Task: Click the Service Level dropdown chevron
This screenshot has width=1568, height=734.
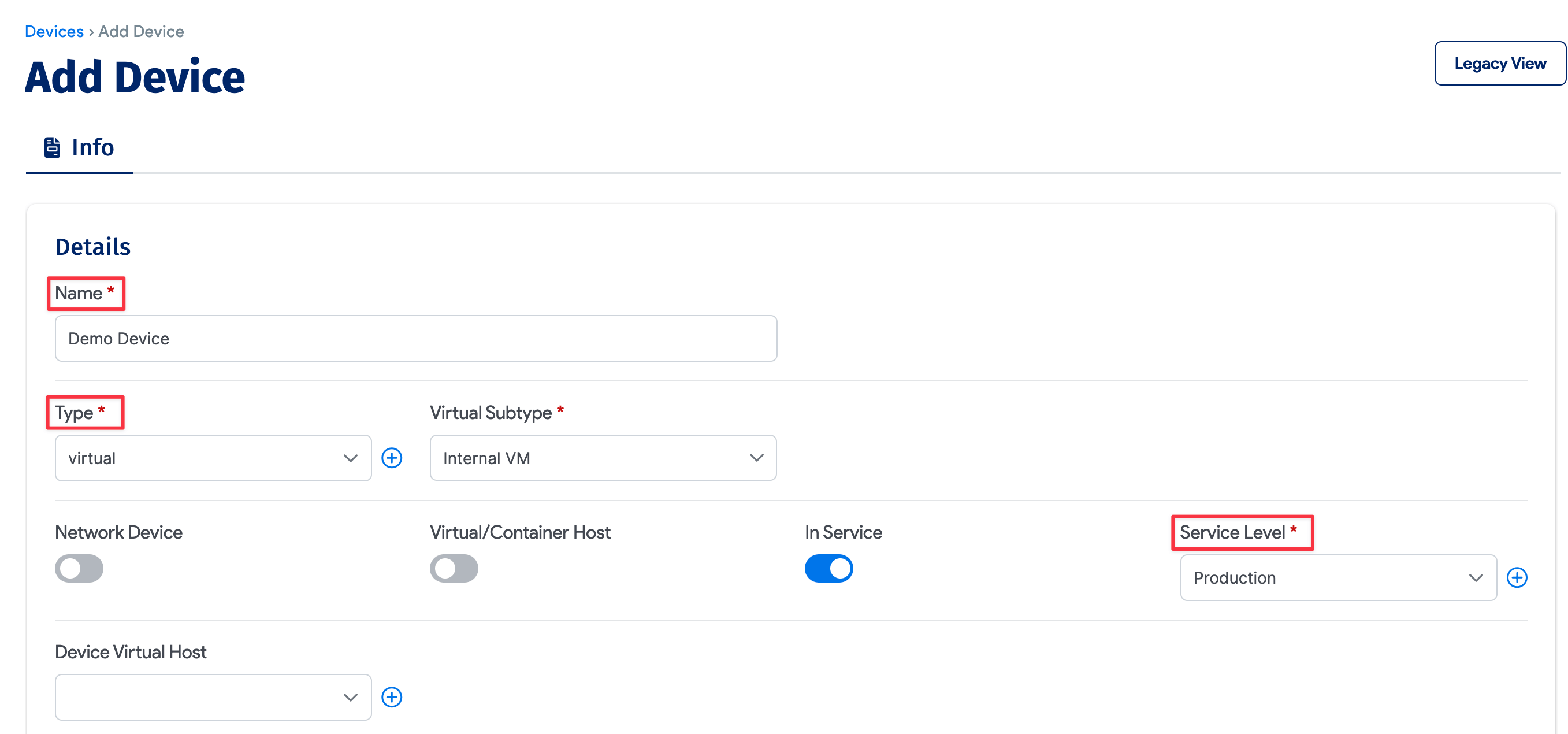Action: coord(1476,577)
